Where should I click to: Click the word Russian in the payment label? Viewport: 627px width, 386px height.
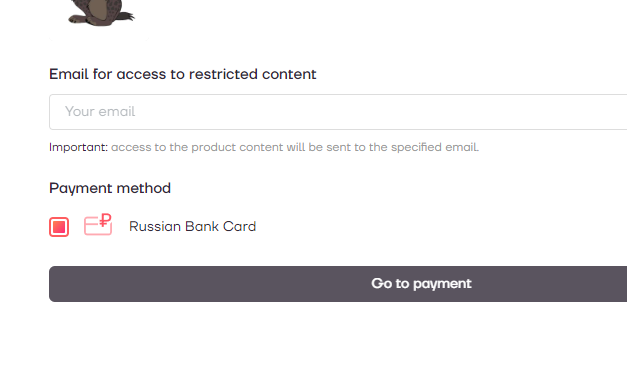pos(155,226)
